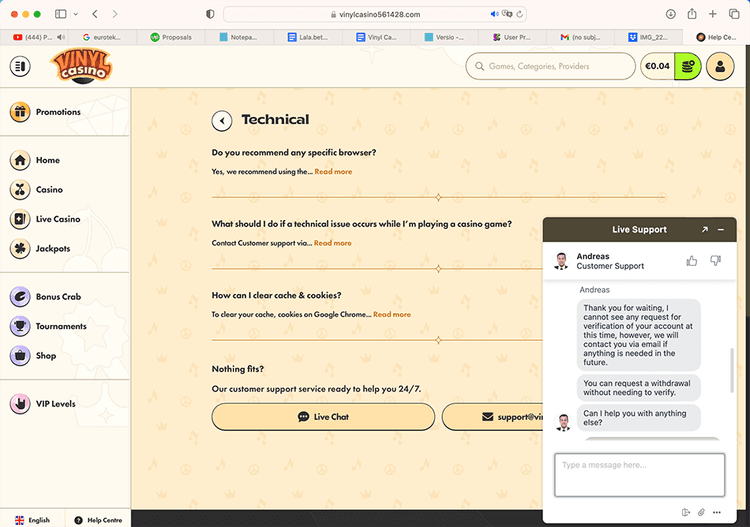The height and width of the screenshot is (527, 750).
Task: Click the chat message input box
Action: (640, 475)
